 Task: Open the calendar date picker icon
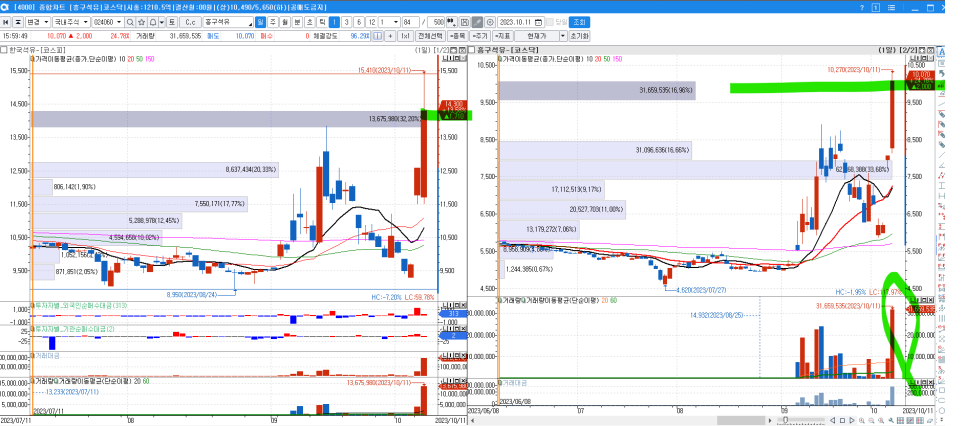(538, 22)
